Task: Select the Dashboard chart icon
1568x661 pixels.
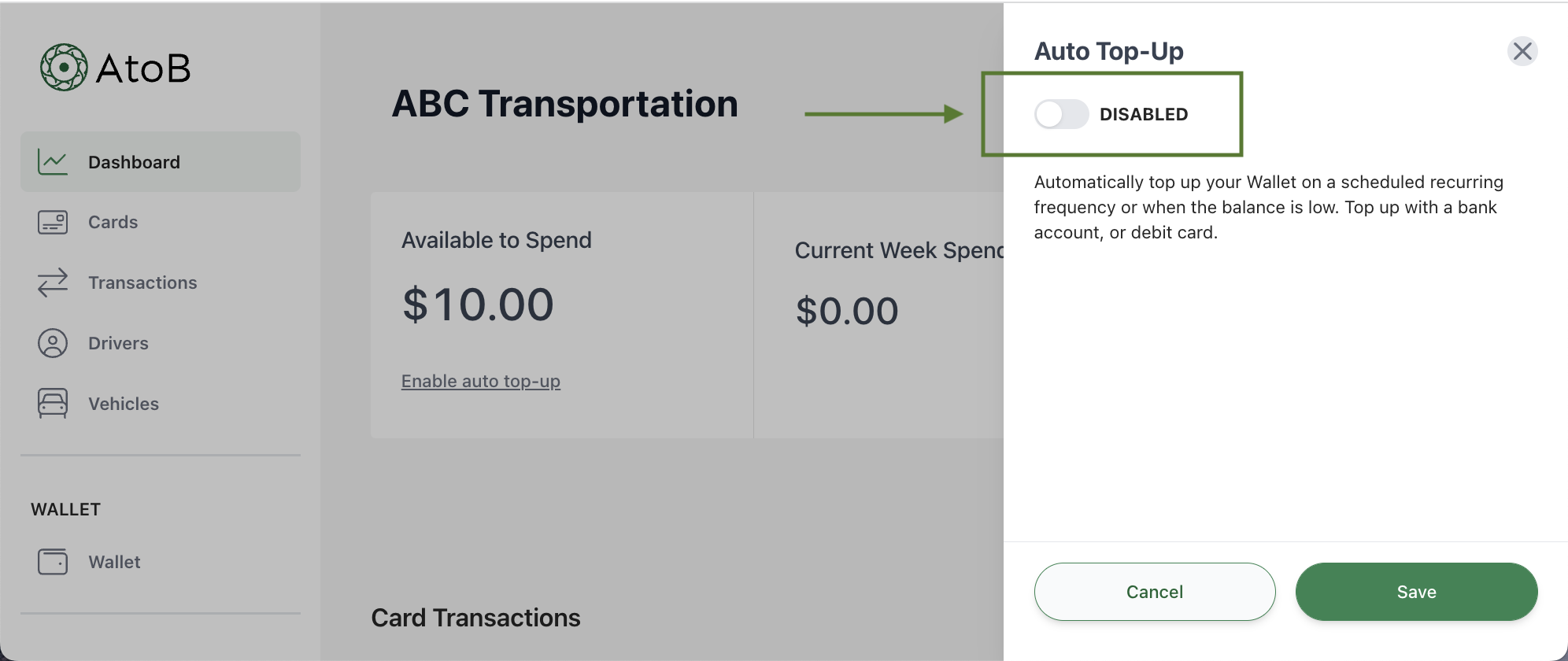Action: pos(52,161)
